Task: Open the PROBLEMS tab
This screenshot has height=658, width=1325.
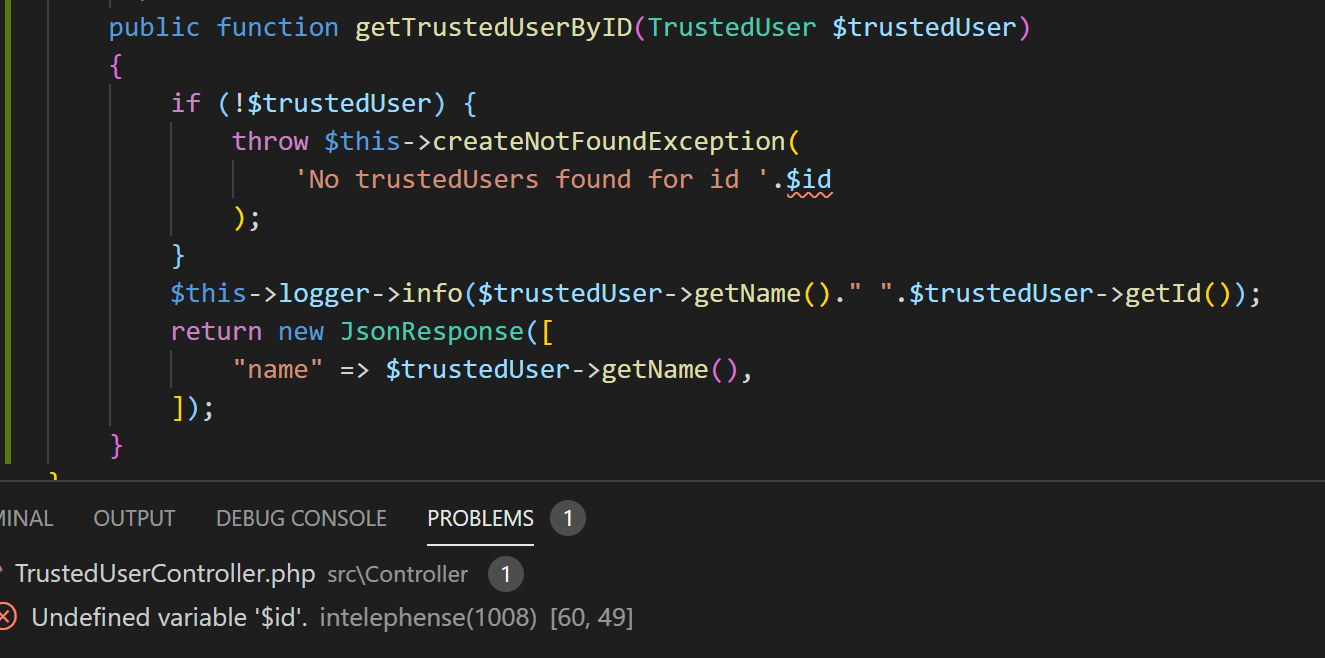Action: (481, 518)
